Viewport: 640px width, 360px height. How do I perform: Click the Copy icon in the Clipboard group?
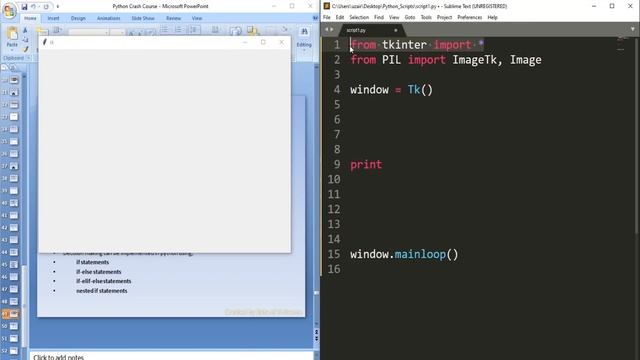pyautogui.click(x=25, y=40)
